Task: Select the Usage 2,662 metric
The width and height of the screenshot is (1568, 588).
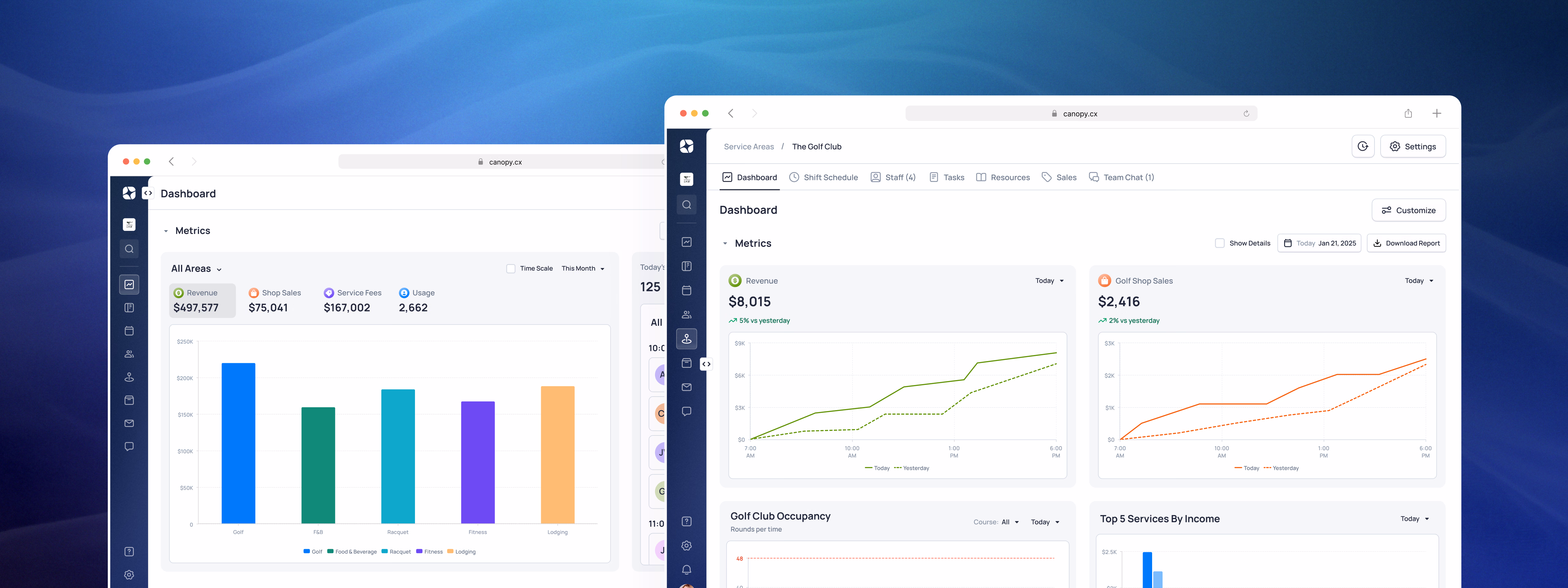Action: click(x=417, y=301)
